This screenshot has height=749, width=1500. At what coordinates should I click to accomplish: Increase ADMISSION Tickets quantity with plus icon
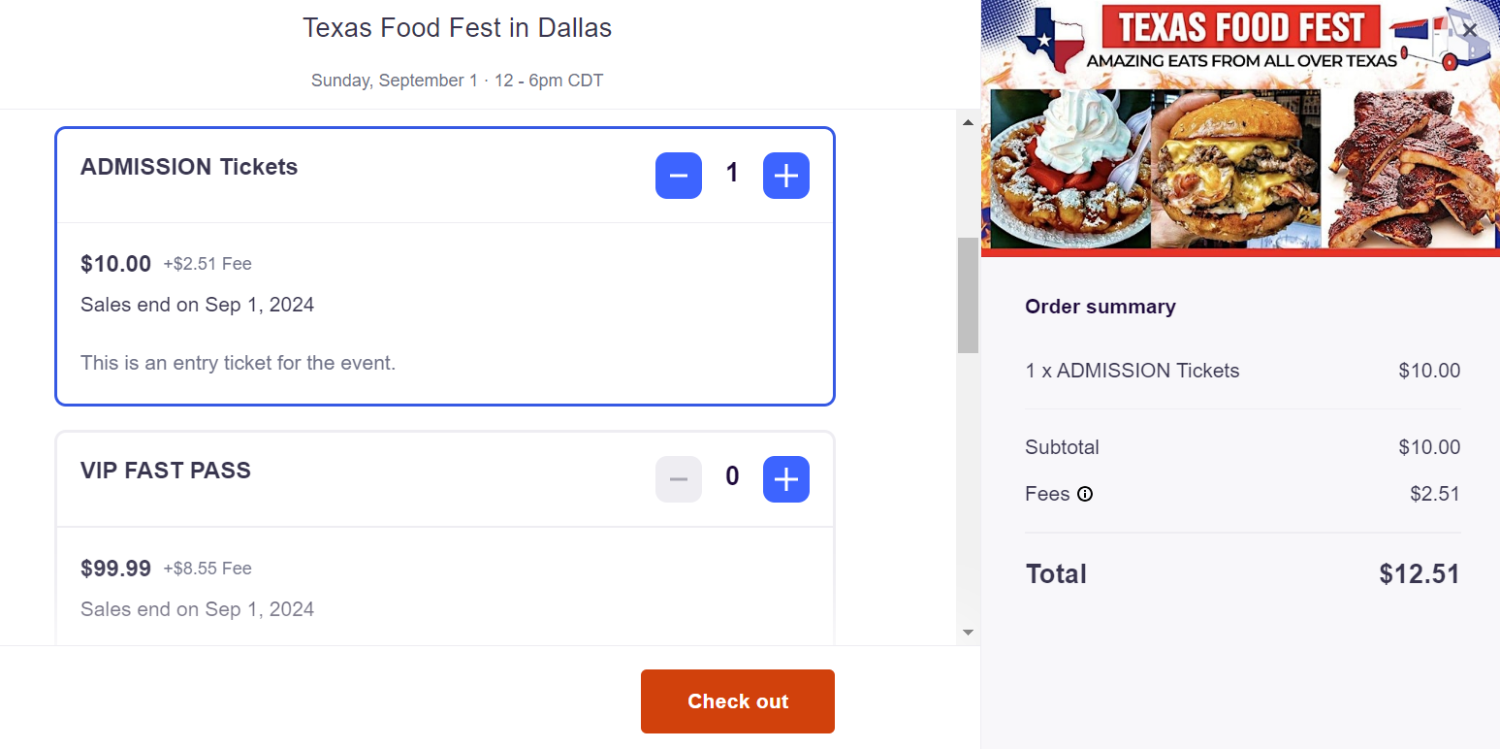(x=786, y=175)
